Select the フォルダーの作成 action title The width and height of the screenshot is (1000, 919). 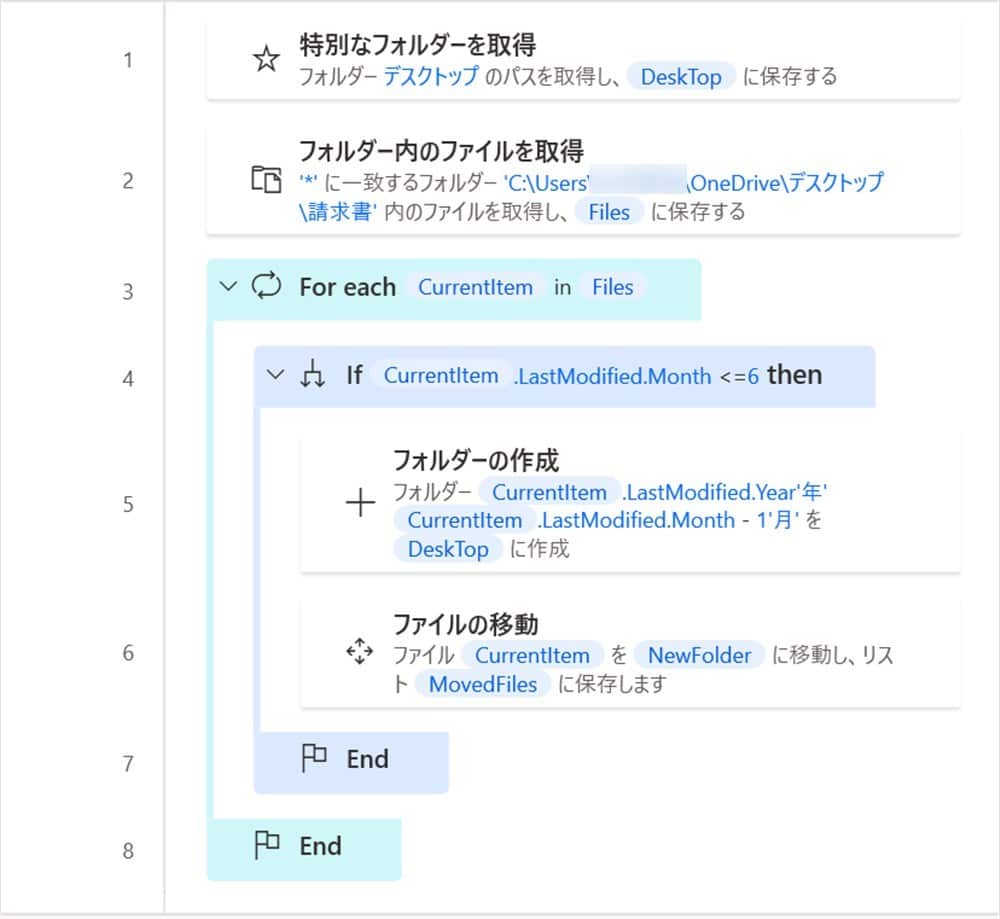tap(475, 460)
